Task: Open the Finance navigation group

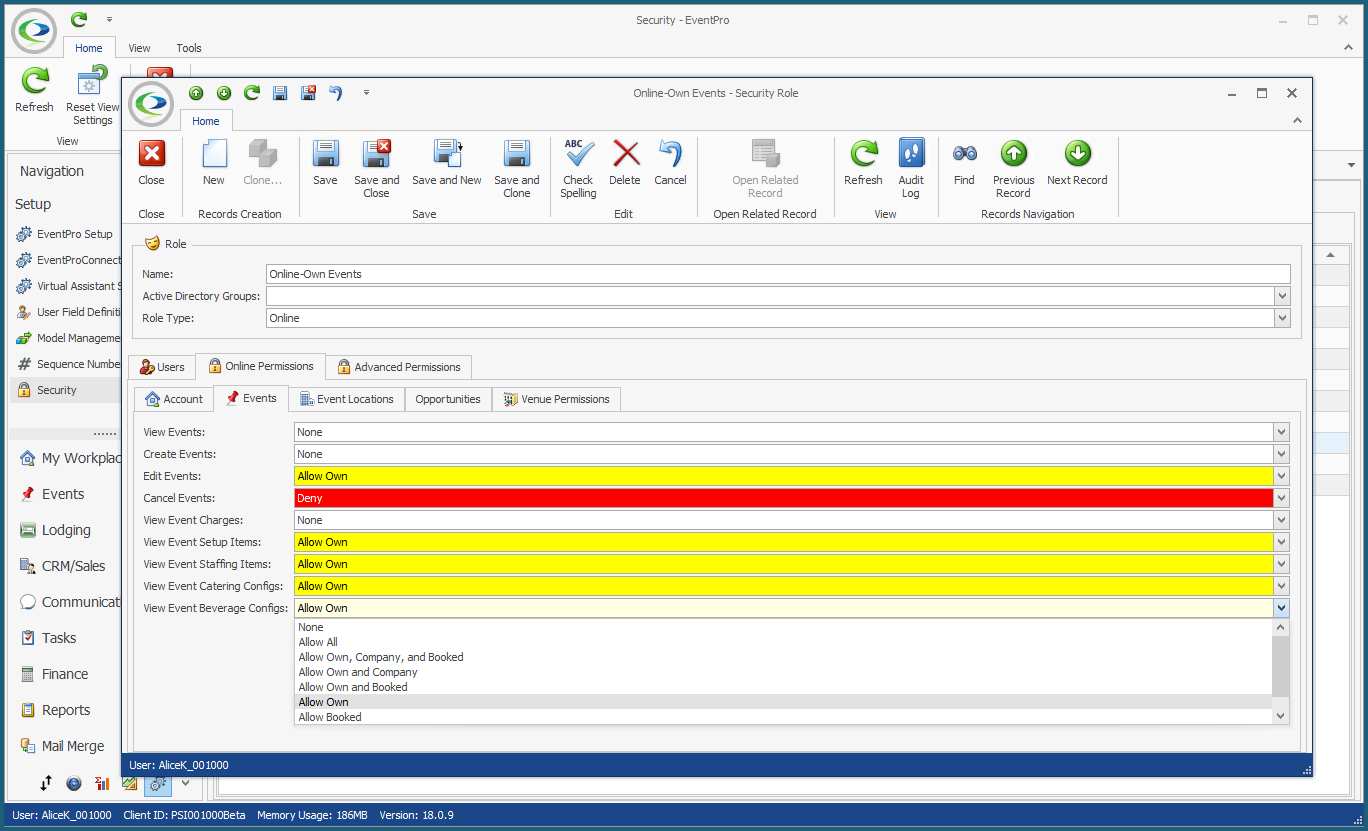Action: pos(65,674)
